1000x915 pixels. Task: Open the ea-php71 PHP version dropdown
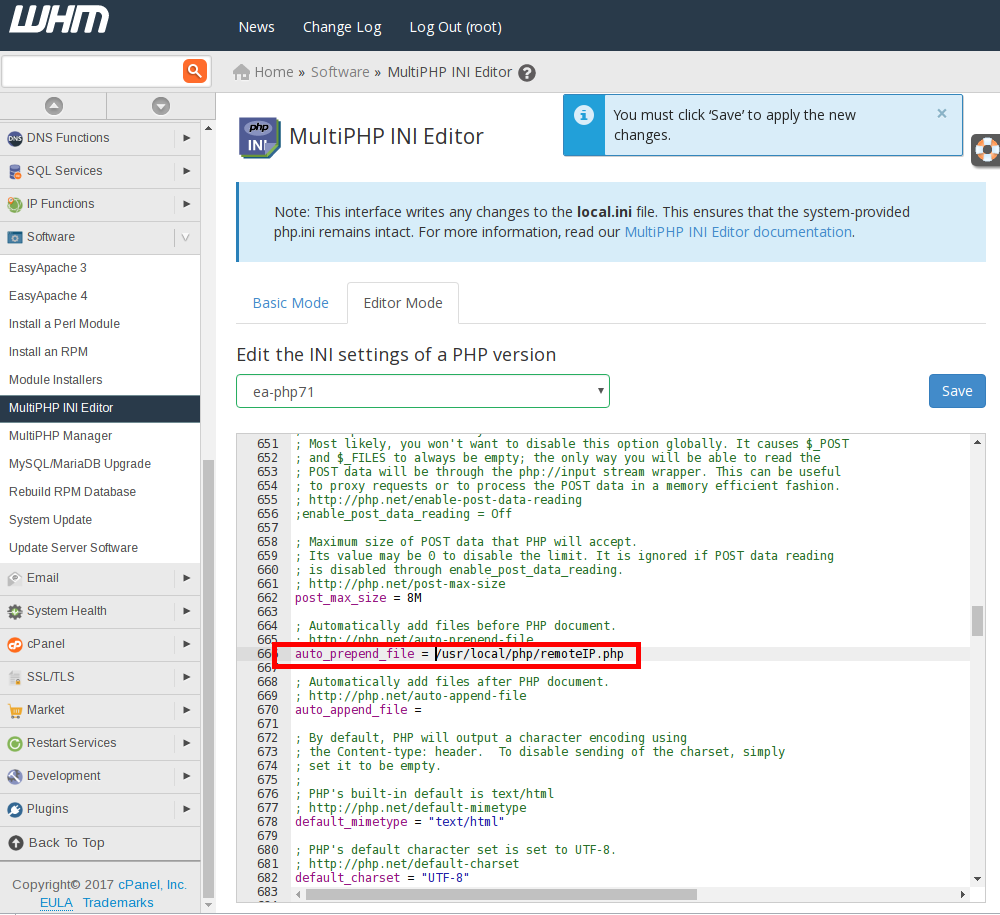pyautogui.click(x=423, y=392)
